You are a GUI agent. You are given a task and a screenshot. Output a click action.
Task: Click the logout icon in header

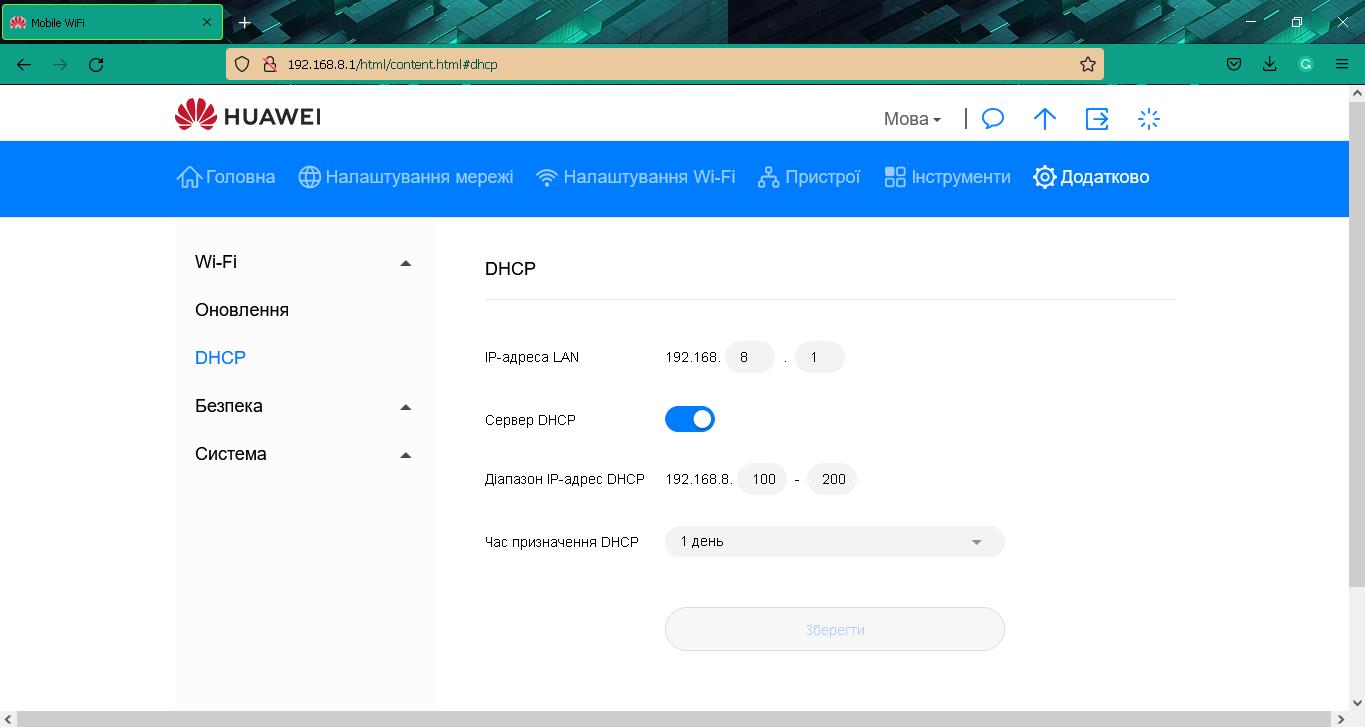coord(1097,119)
